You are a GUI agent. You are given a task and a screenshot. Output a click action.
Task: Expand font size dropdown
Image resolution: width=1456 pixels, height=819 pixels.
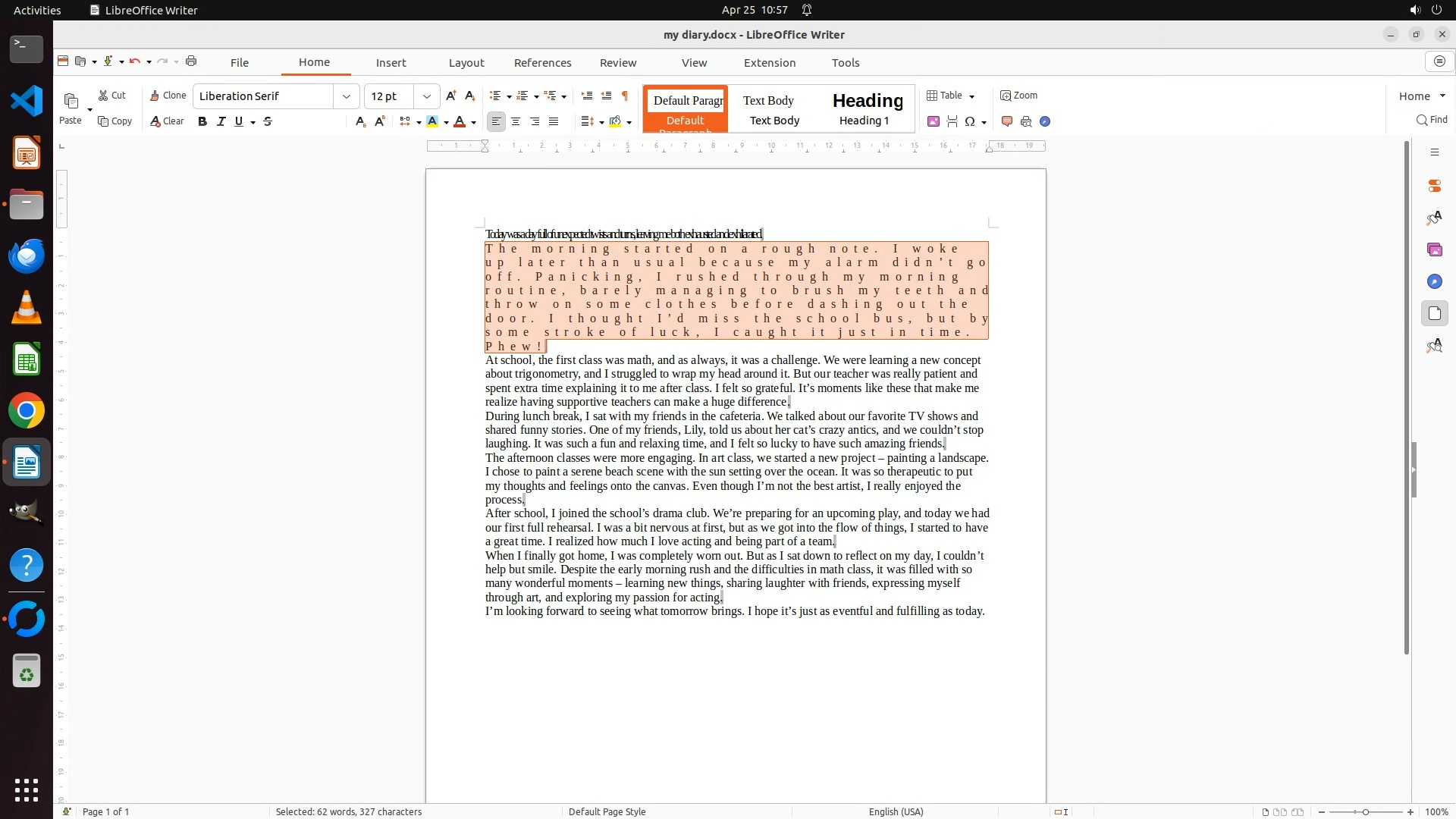(x=427, y=96)
